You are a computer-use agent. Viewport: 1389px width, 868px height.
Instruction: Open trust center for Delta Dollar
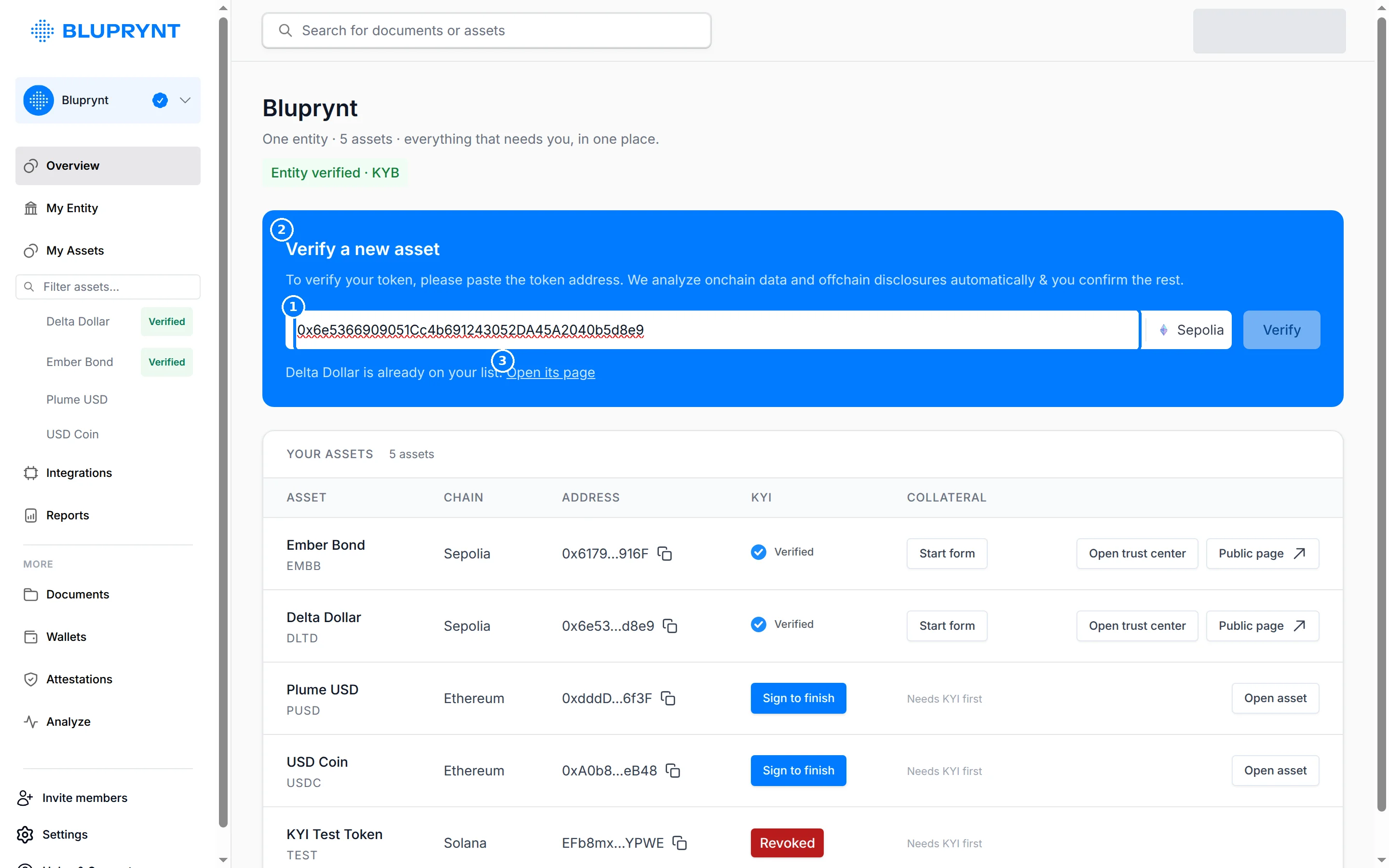pos(1137,626)
